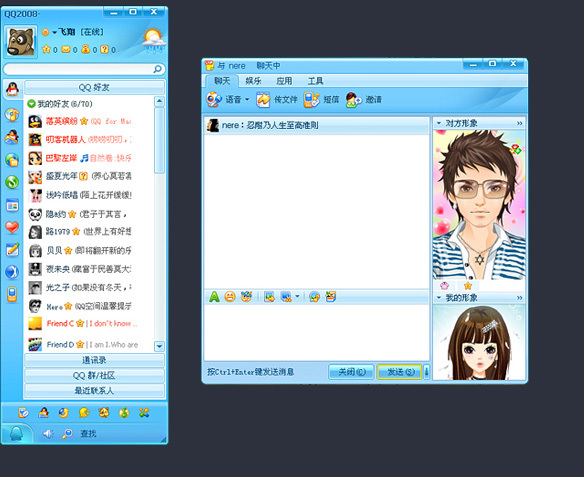Open the blue crescent sphere sidebar icon
The height and width of the screenshot is (477, 584).
coord(12,272)
